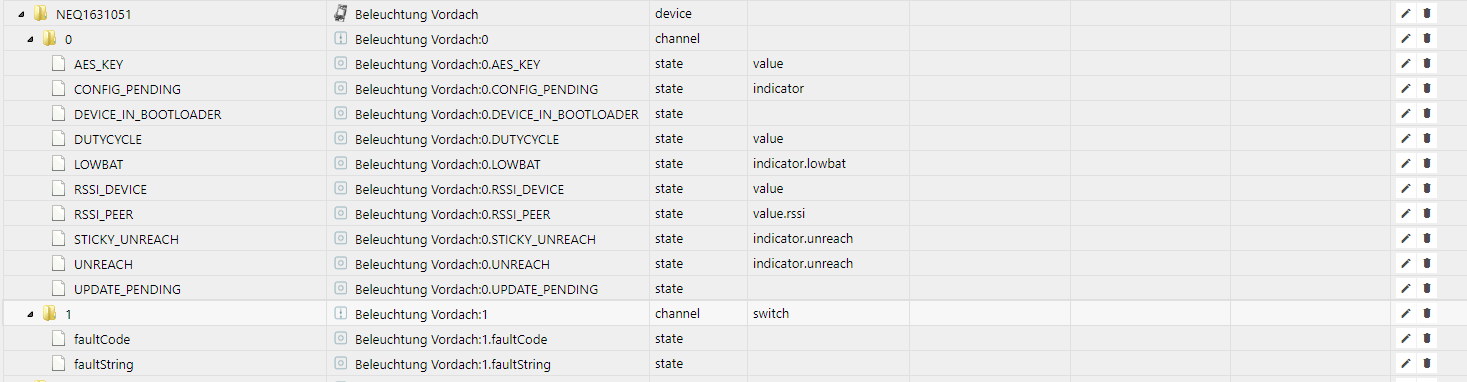
Task: Delete UNREACH state using trash icon
Action: pos(1427,264)
